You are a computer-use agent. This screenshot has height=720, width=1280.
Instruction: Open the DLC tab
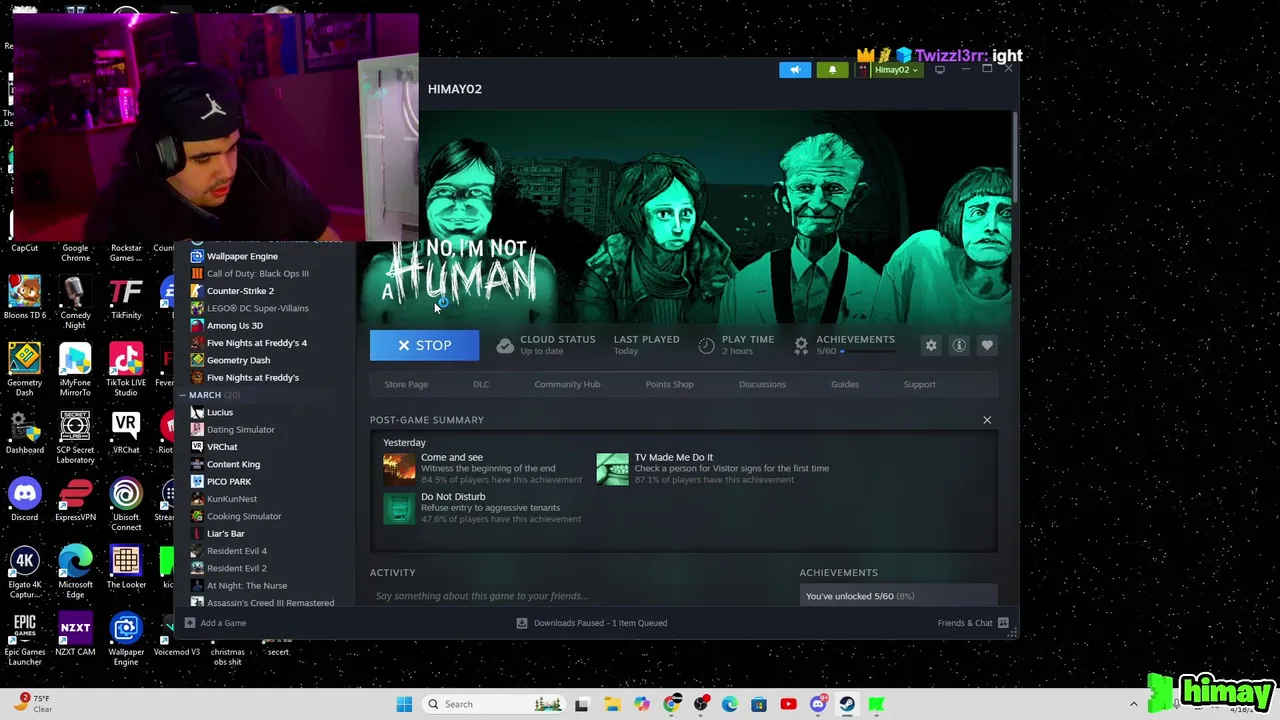point(481,384)
